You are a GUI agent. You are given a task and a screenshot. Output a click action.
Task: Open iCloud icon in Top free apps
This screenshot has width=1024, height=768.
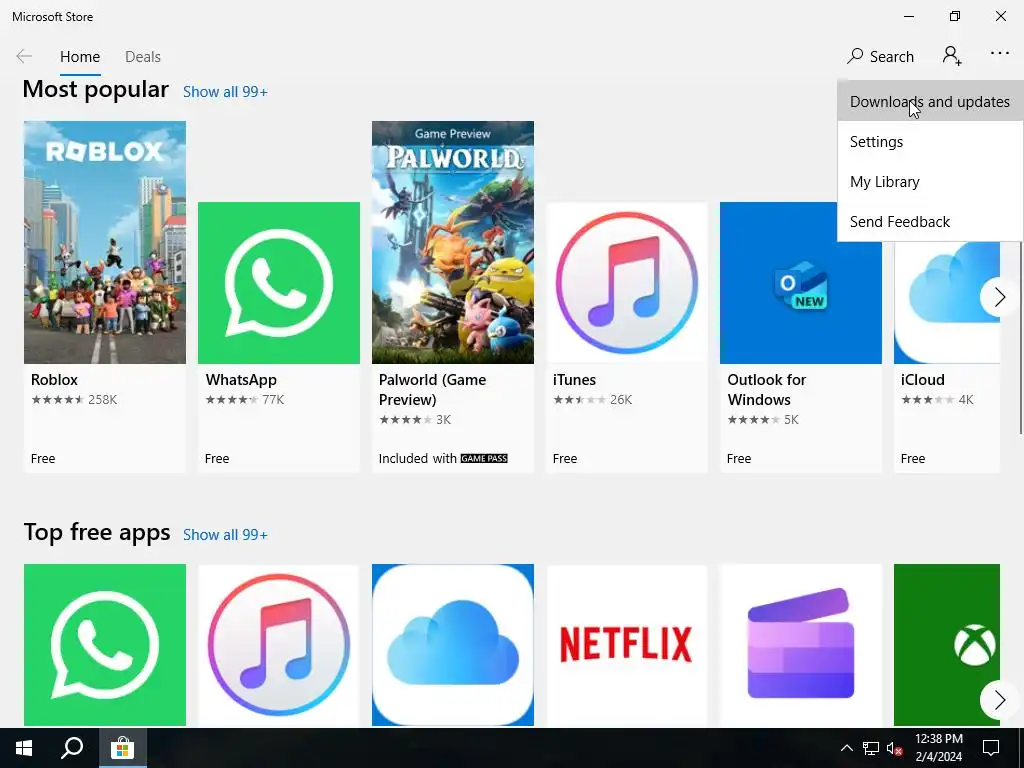pos(453,645)
